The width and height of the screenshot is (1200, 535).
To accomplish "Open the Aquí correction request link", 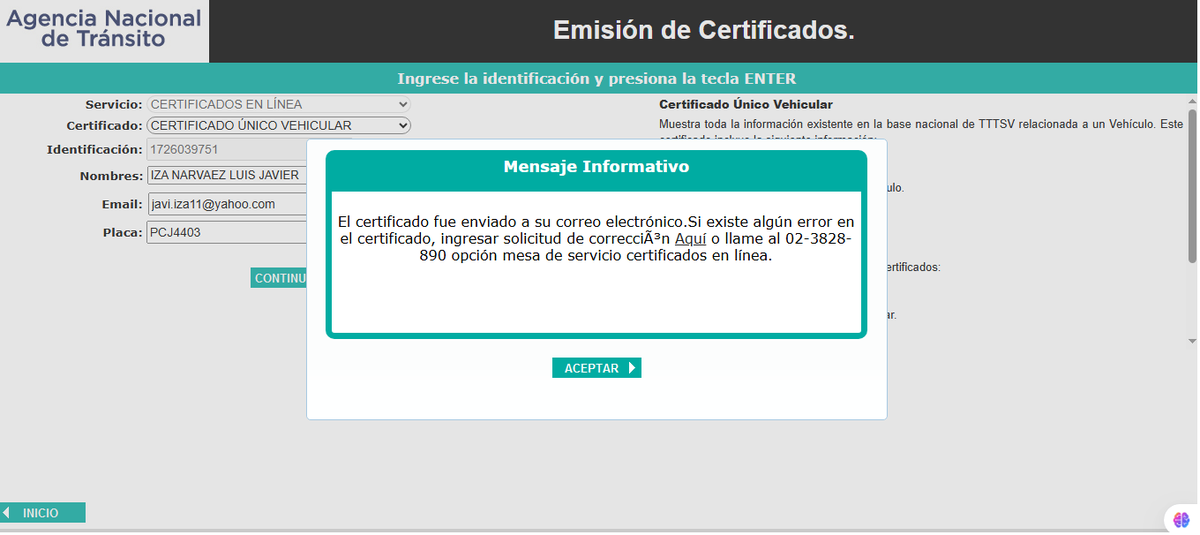I will click(691, 238).
